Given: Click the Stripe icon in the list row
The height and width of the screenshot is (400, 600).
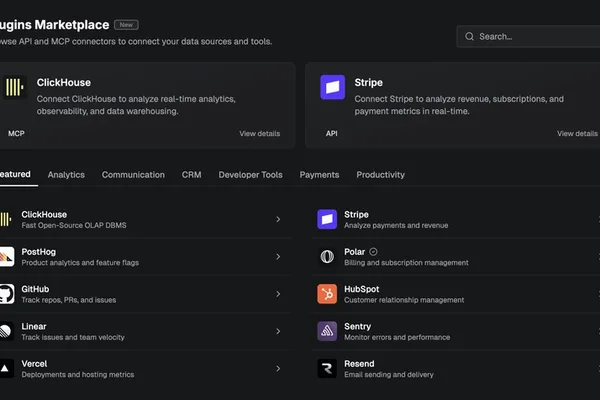Looking at the screenshot, I should pyautogui.click(x=327, y=219).
